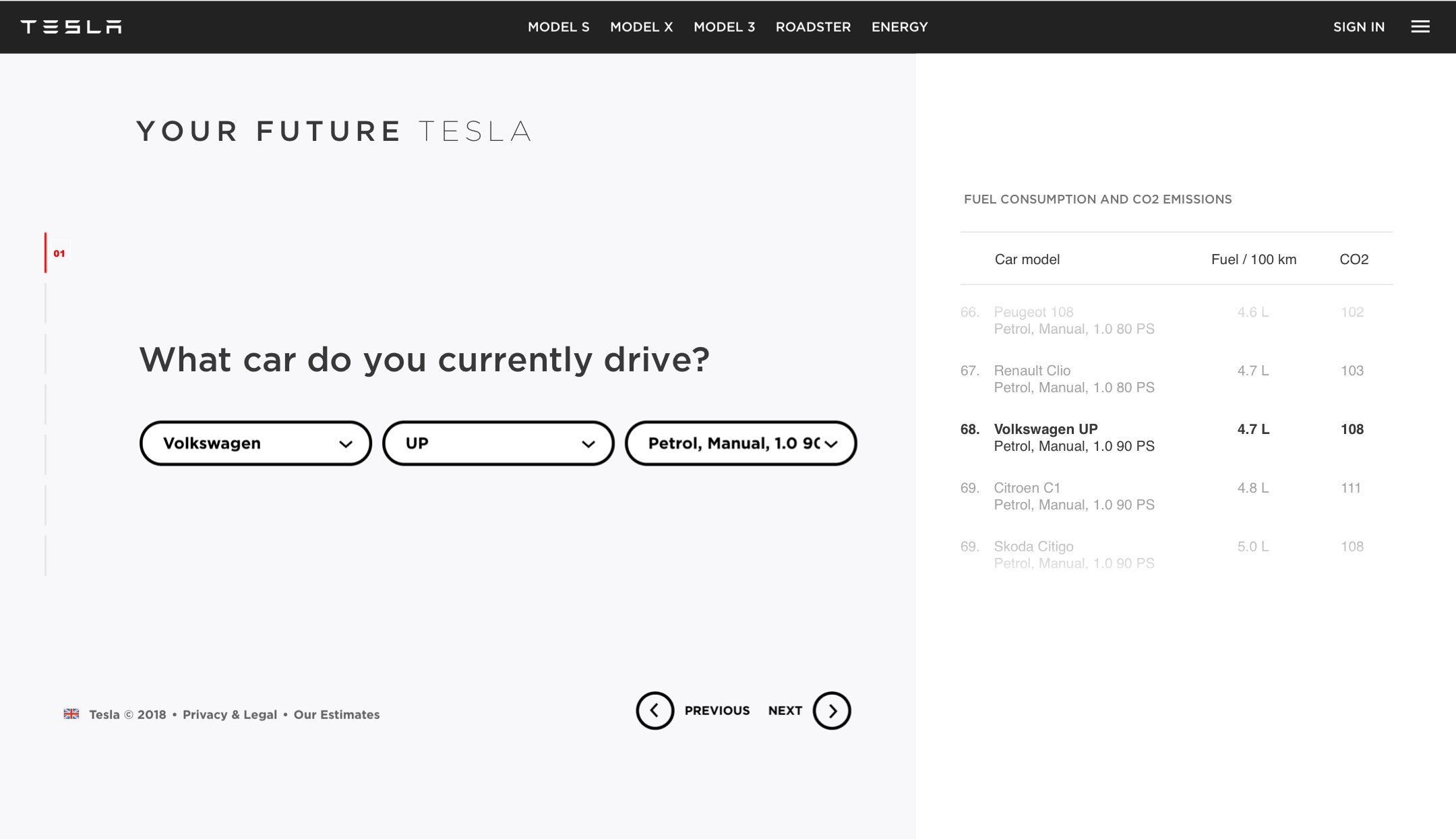1456x839 pixels.
Task: Open the UP model dropdown
Action: pyautogui.click(x=498, y=443)
